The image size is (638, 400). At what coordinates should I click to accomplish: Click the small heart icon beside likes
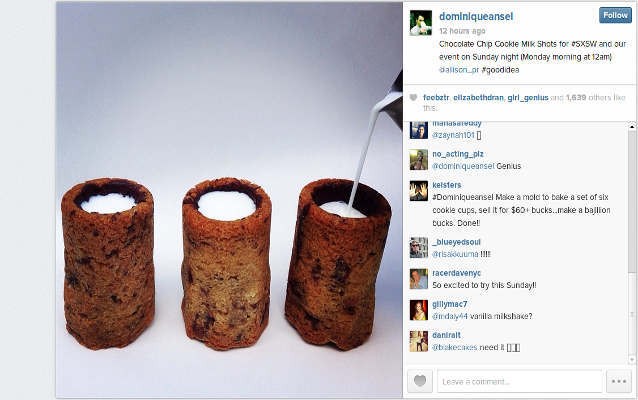pos(413,98)
